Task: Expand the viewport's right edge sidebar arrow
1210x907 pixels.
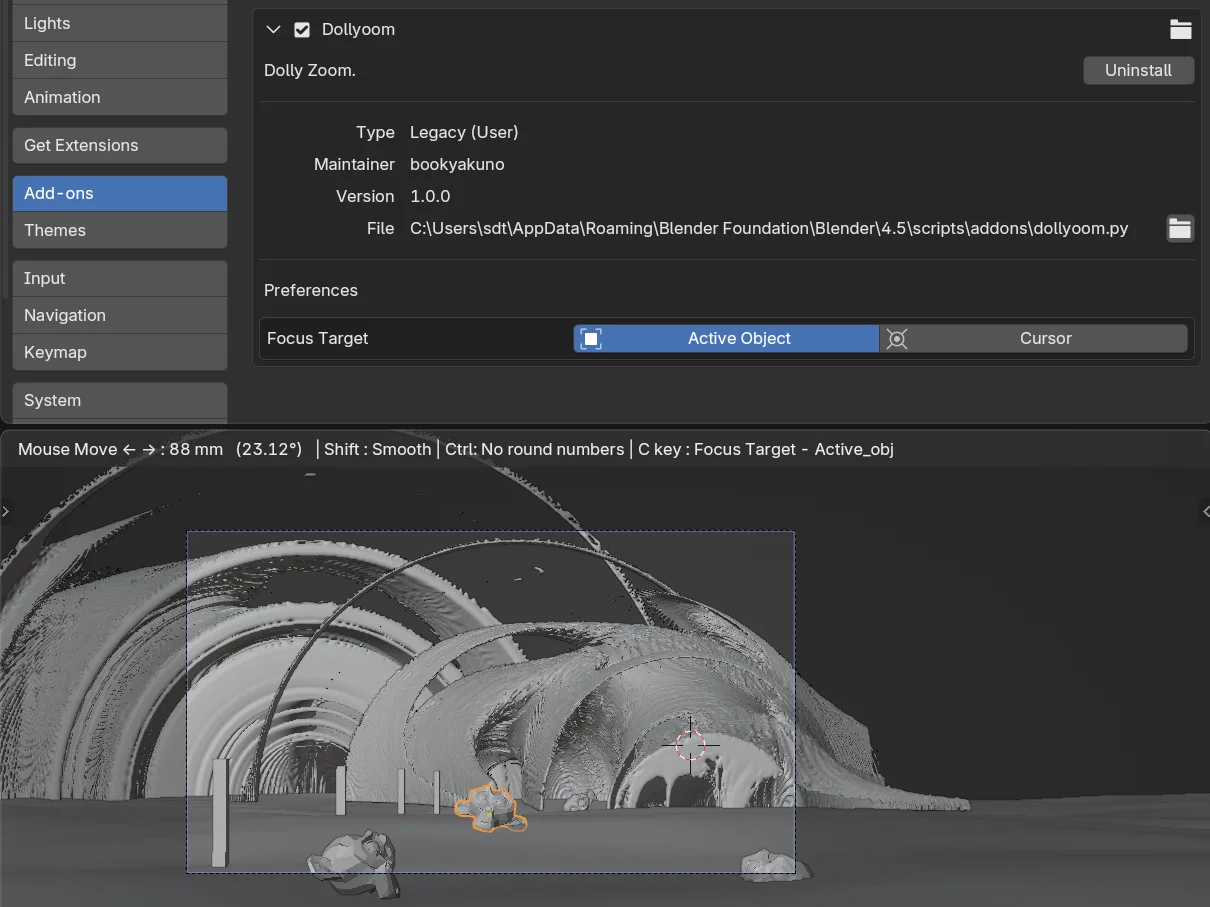Action: pyautogui.click(x=1204, y=511)
